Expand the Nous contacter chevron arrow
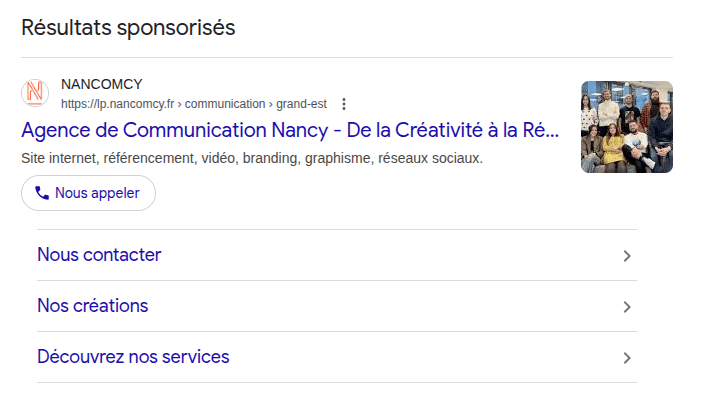This screenshot has height=404, width=703. click(x=627, y=256)
